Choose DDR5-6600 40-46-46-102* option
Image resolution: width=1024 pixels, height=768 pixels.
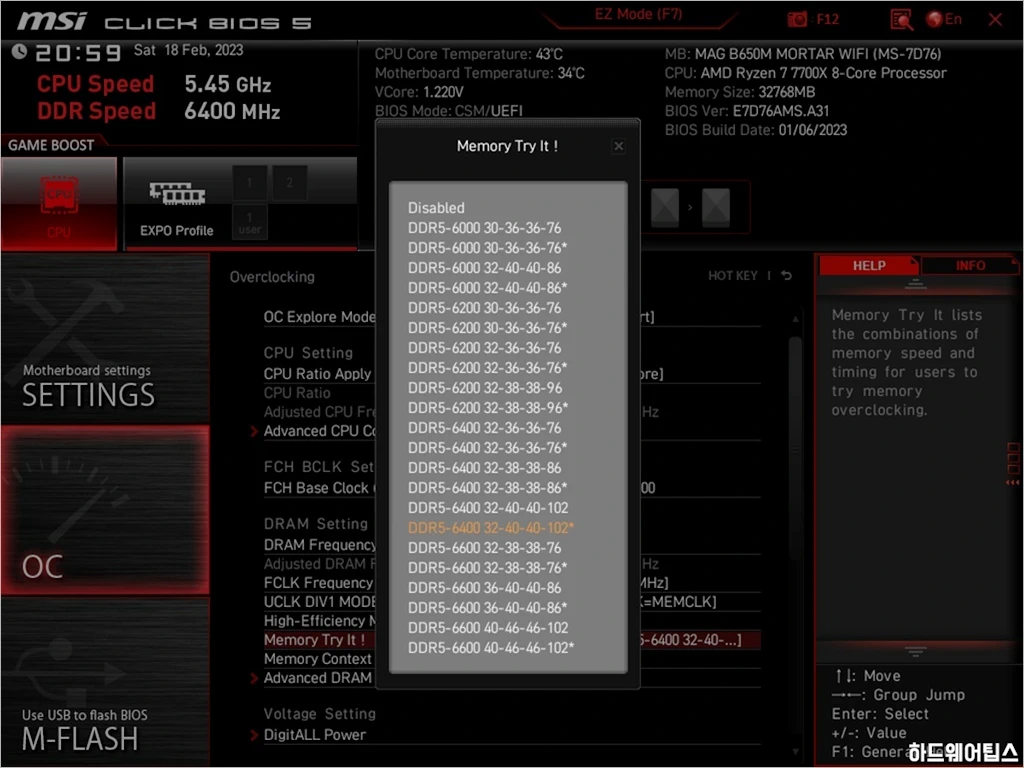point(491,648)
